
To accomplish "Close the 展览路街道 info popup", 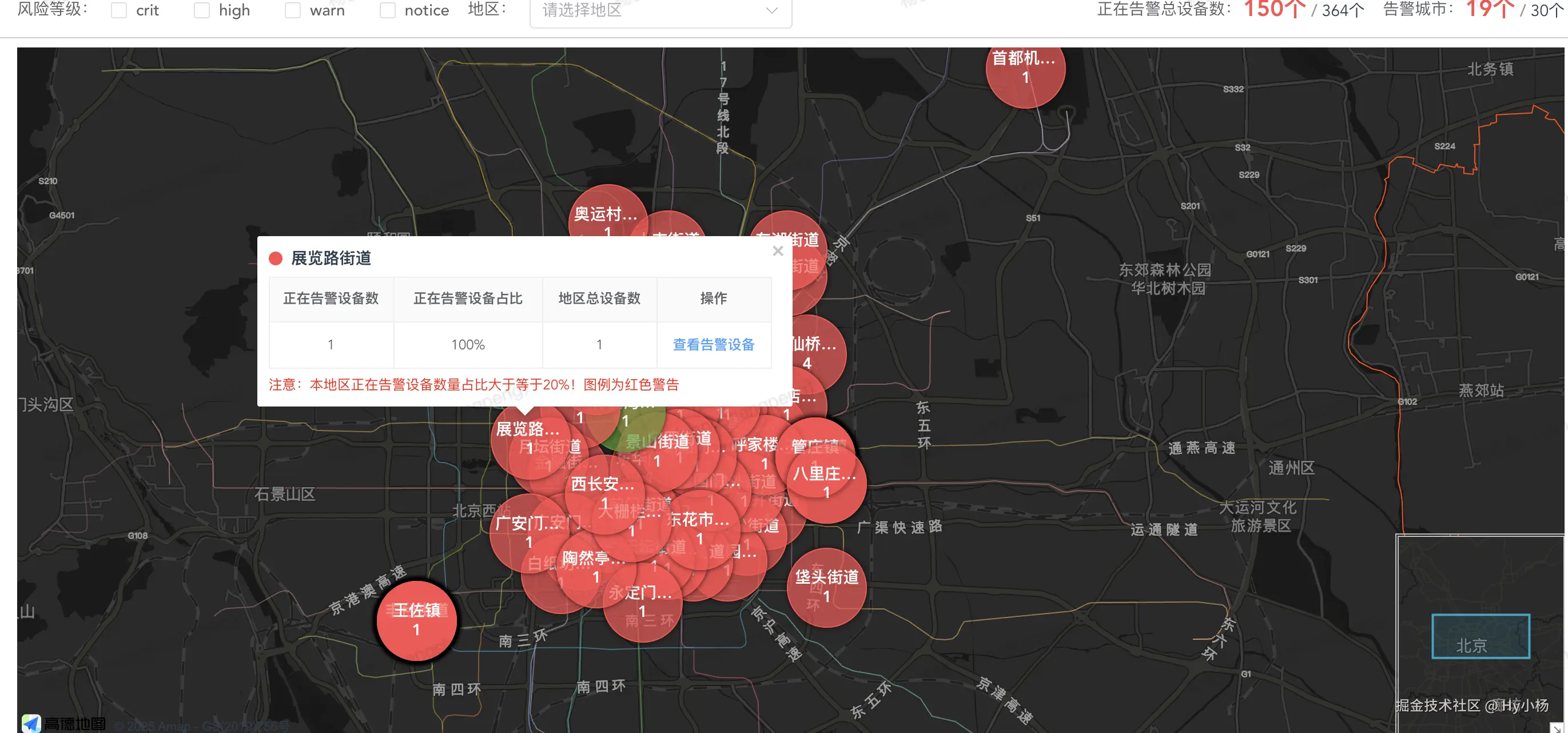I will click(x=777, y=251).
